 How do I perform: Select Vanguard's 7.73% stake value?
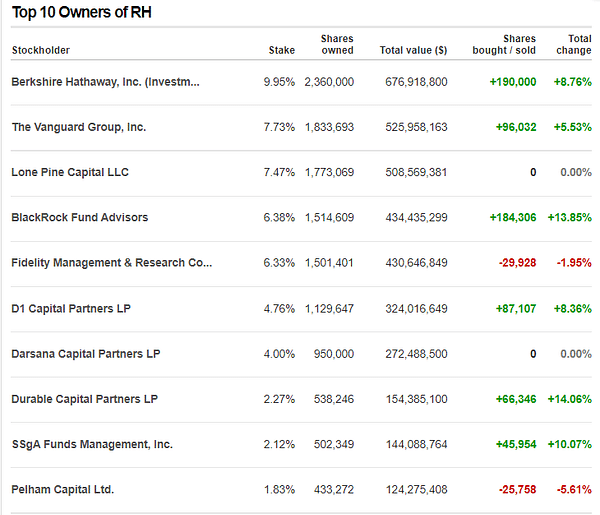point(279,127)
